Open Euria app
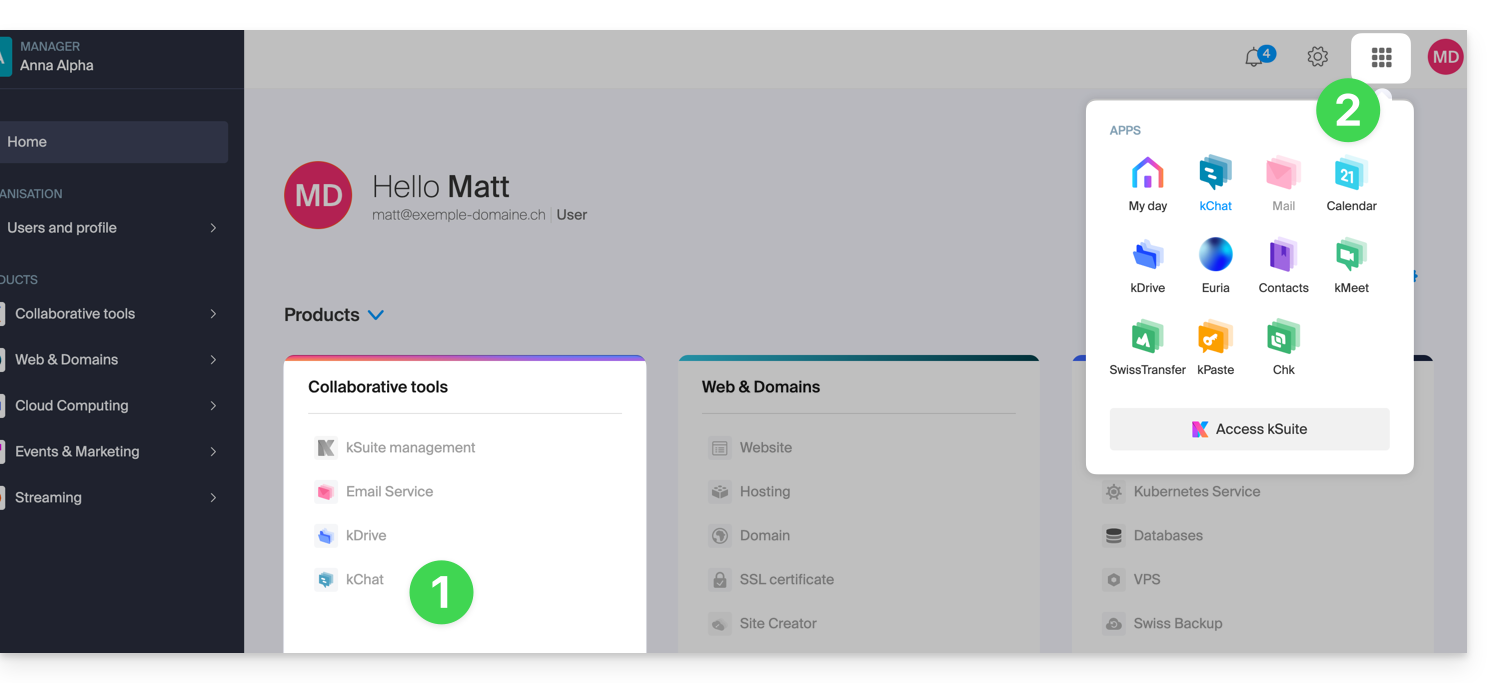 (1215, 265)
